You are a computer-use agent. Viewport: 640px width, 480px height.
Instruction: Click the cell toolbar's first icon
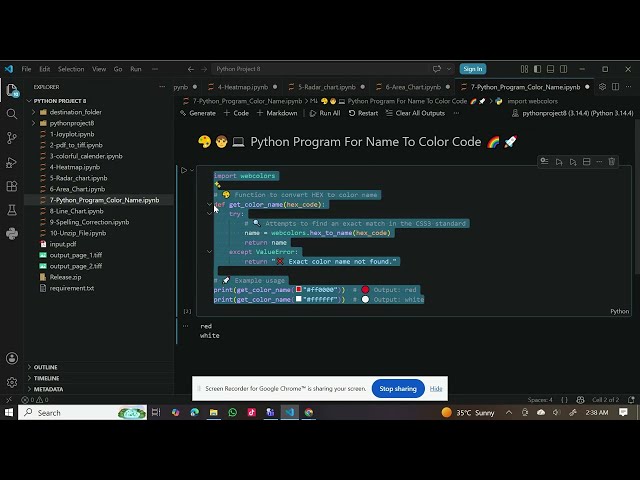pyautogui.click(x=544, y=162)
